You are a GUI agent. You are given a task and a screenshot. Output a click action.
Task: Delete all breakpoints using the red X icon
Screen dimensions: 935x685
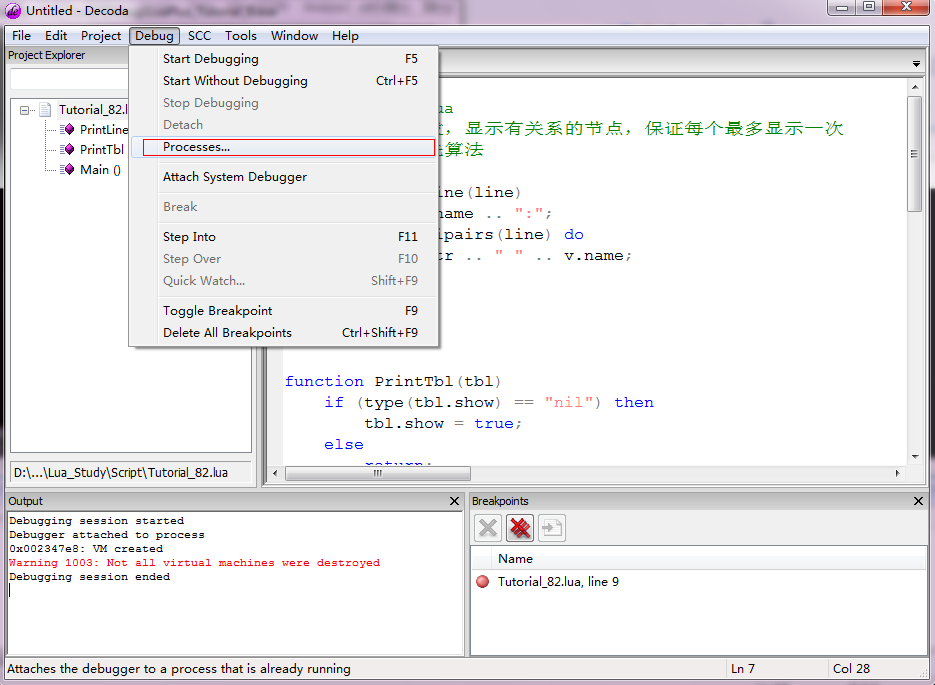(520, 528)
